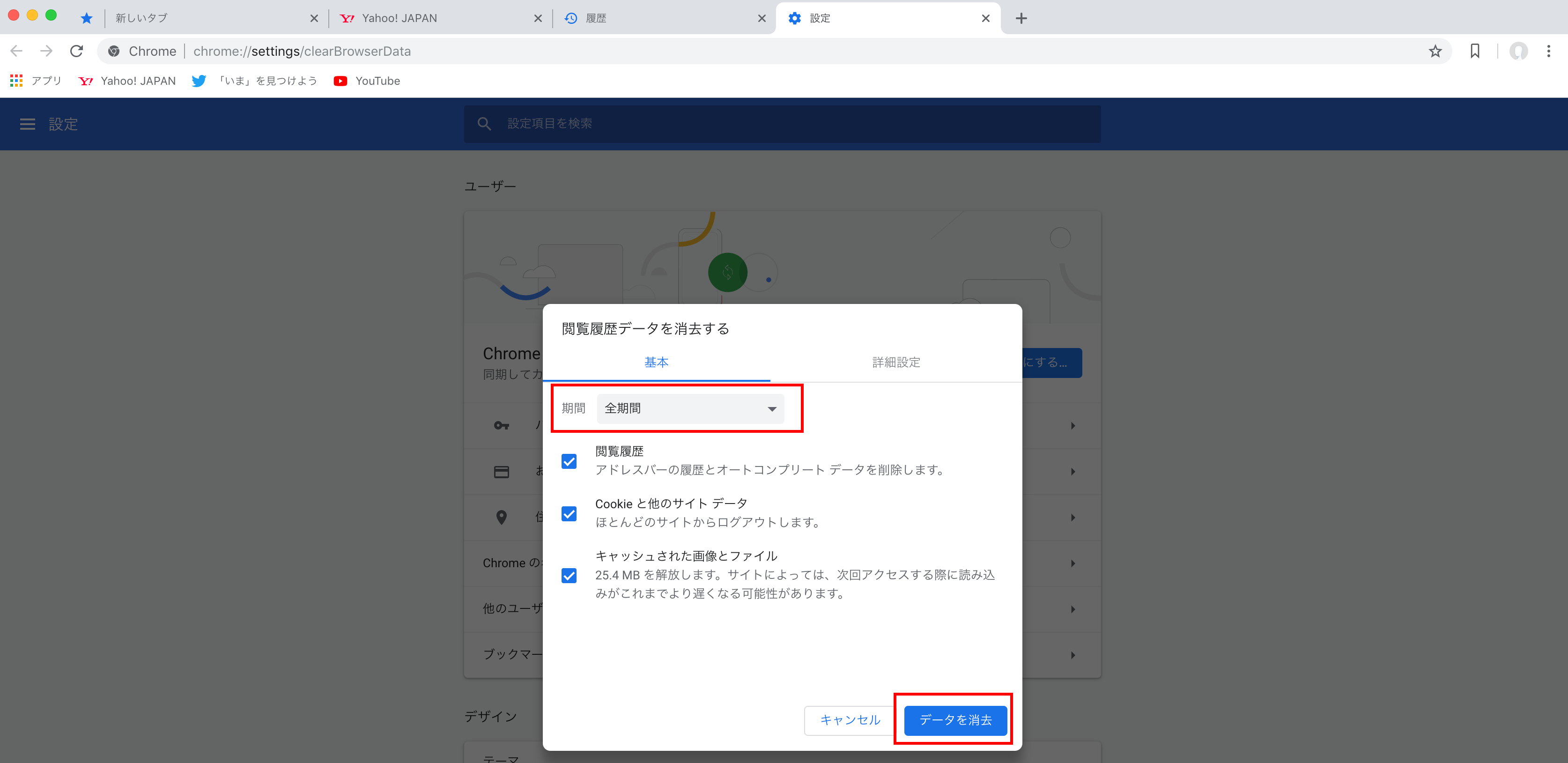
Task: Uncheck the 閲覧履歴 checkbox
Action: coord(569,461)
